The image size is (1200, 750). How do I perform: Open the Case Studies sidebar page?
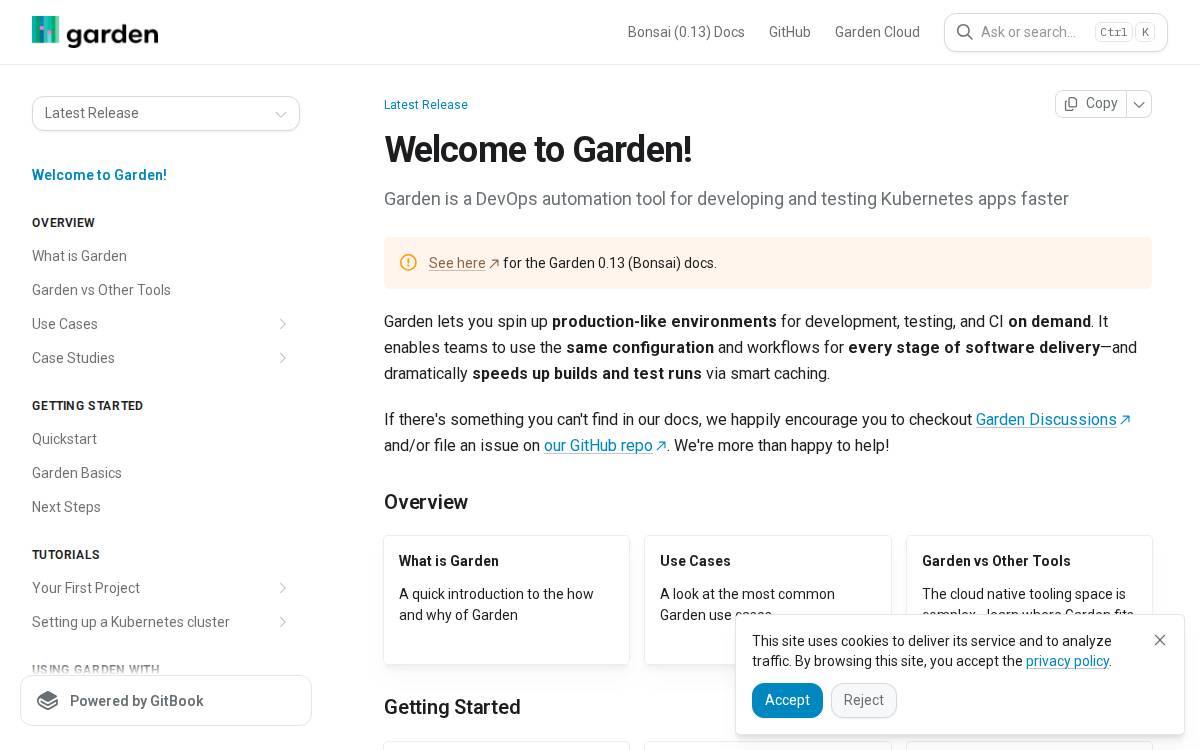coord(73,358)
